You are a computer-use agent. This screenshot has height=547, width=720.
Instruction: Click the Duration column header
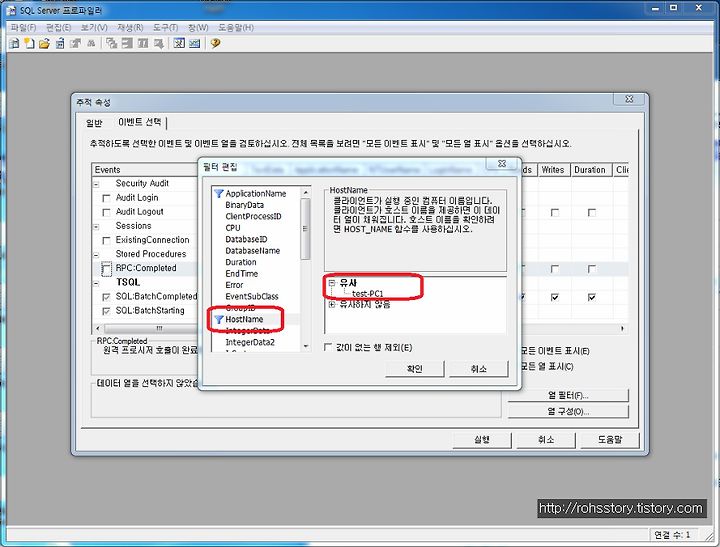(590, 170)
